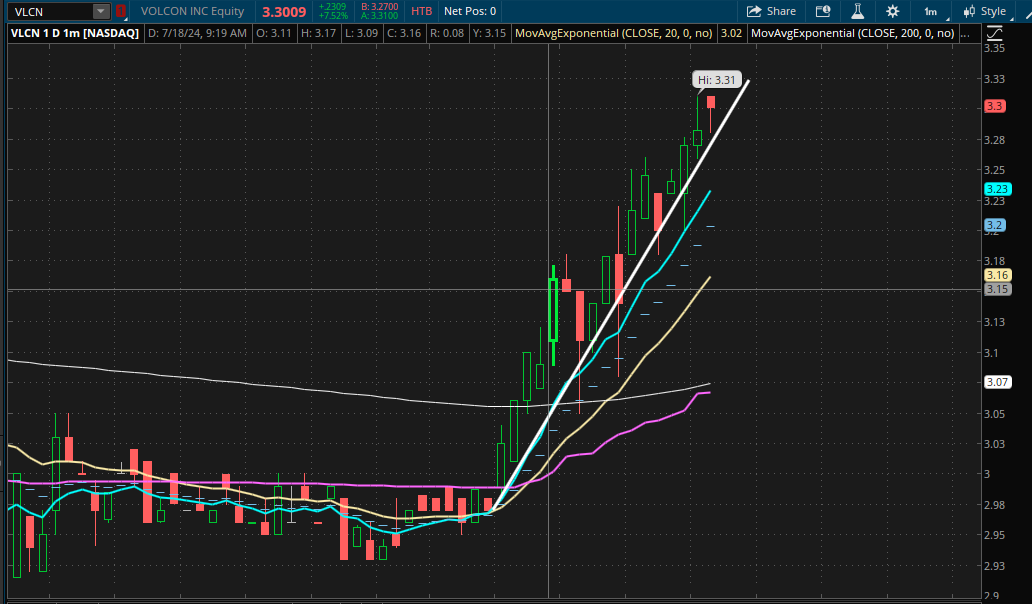
Task: Click the ask price A: 3.3100
Action: point(380,16)
